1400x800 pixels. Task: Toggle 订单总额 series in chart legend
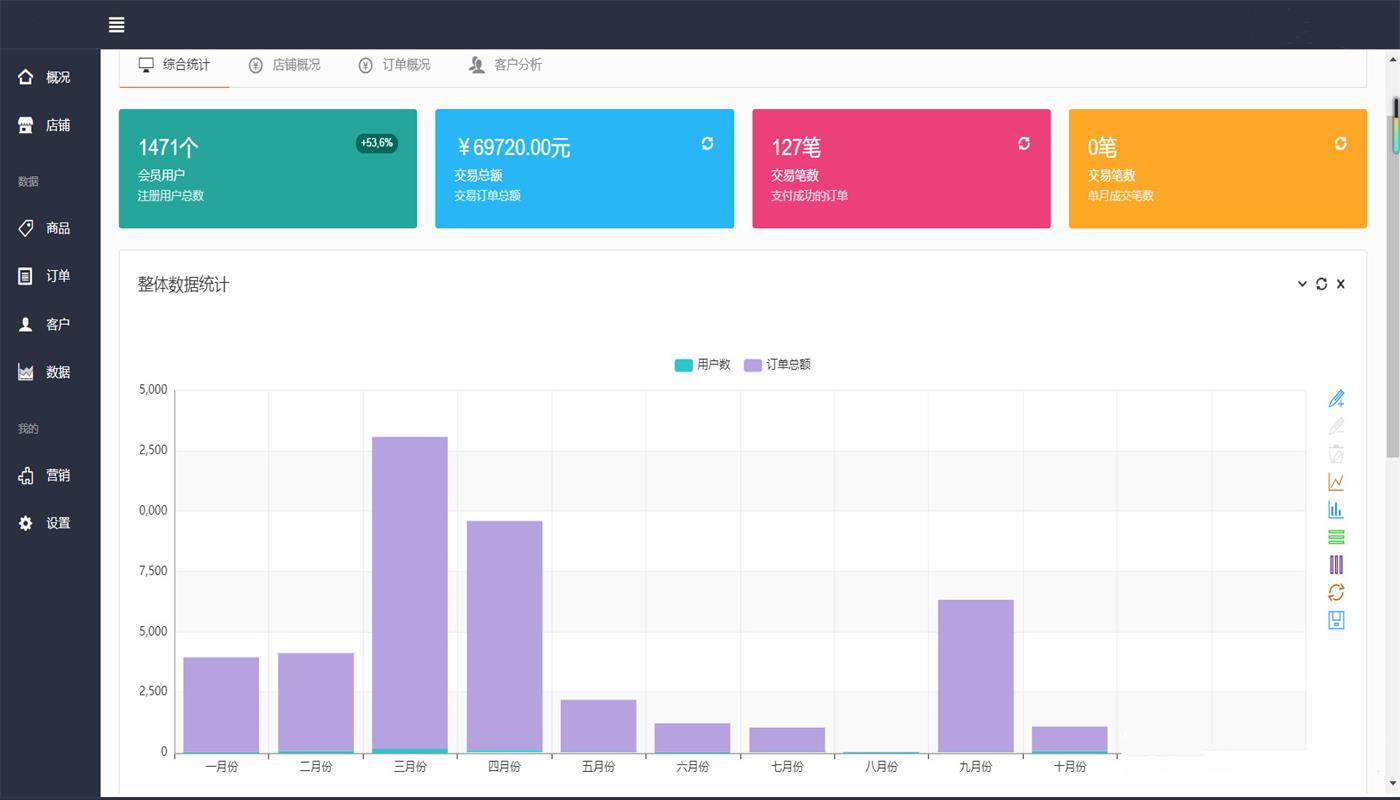point(777,365)
